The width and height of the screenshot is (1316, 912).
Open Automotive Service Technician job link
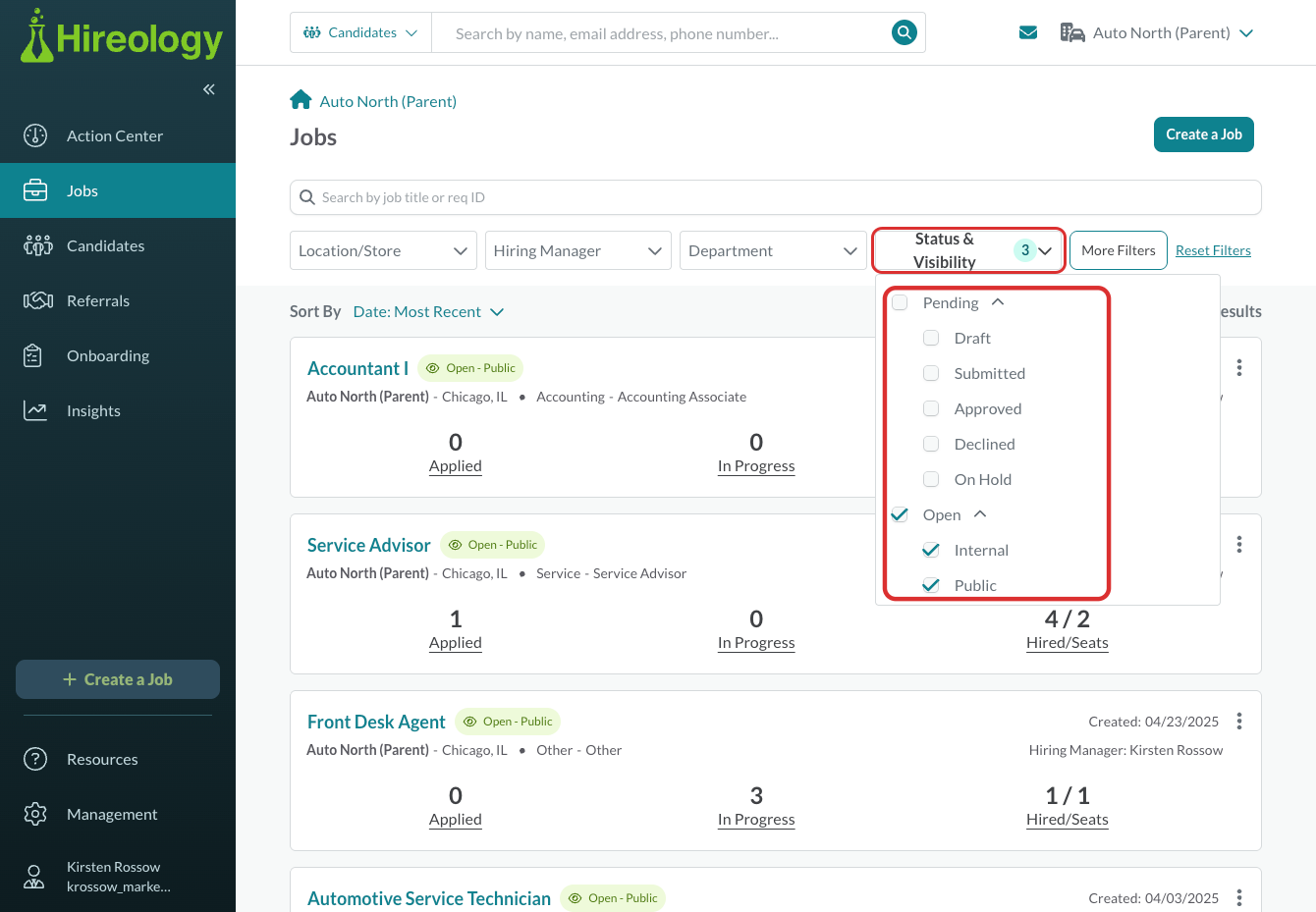tap(429, 898)
